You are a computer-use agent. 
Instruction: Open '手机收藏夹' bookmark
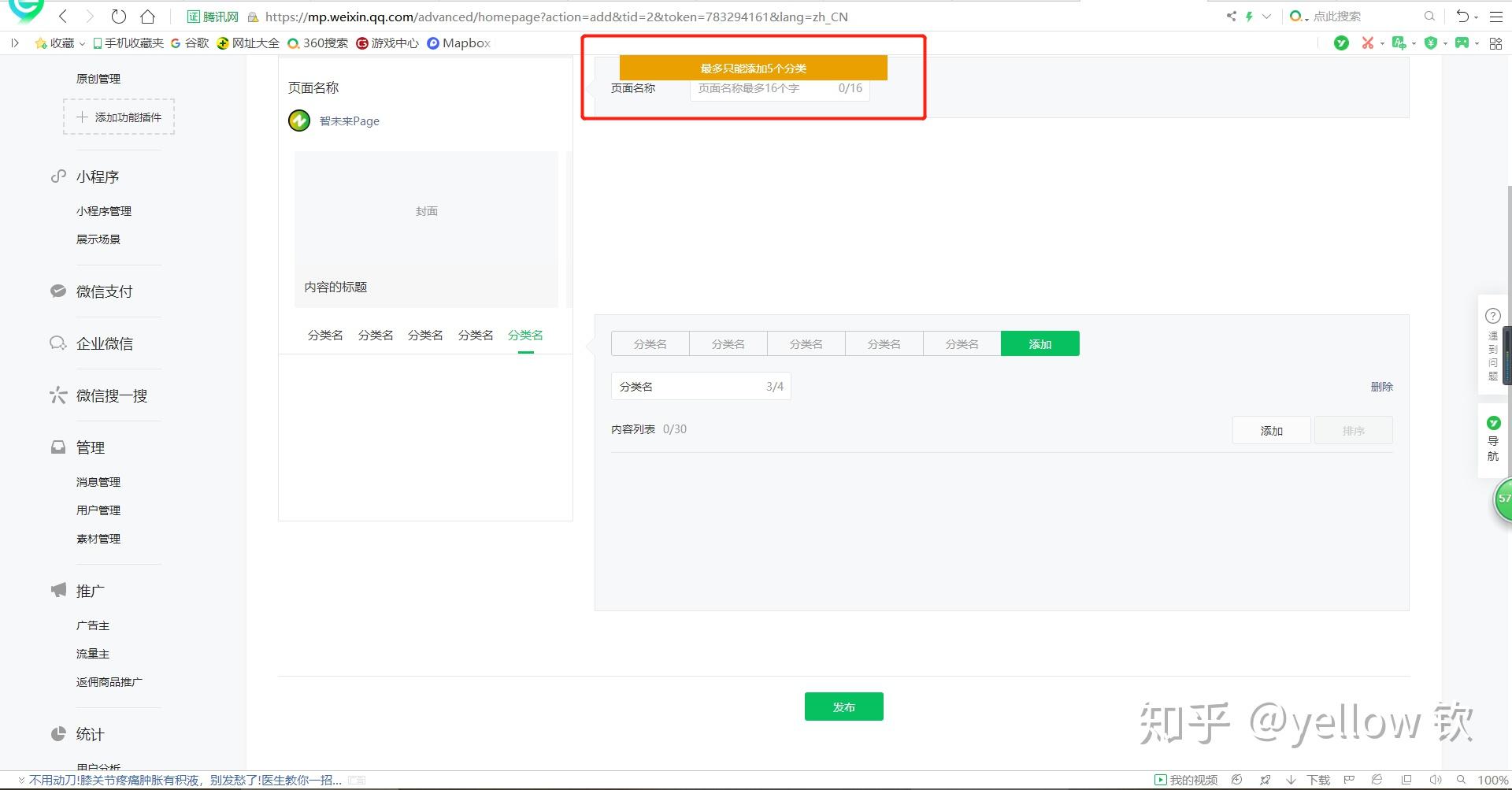point(128,43)
